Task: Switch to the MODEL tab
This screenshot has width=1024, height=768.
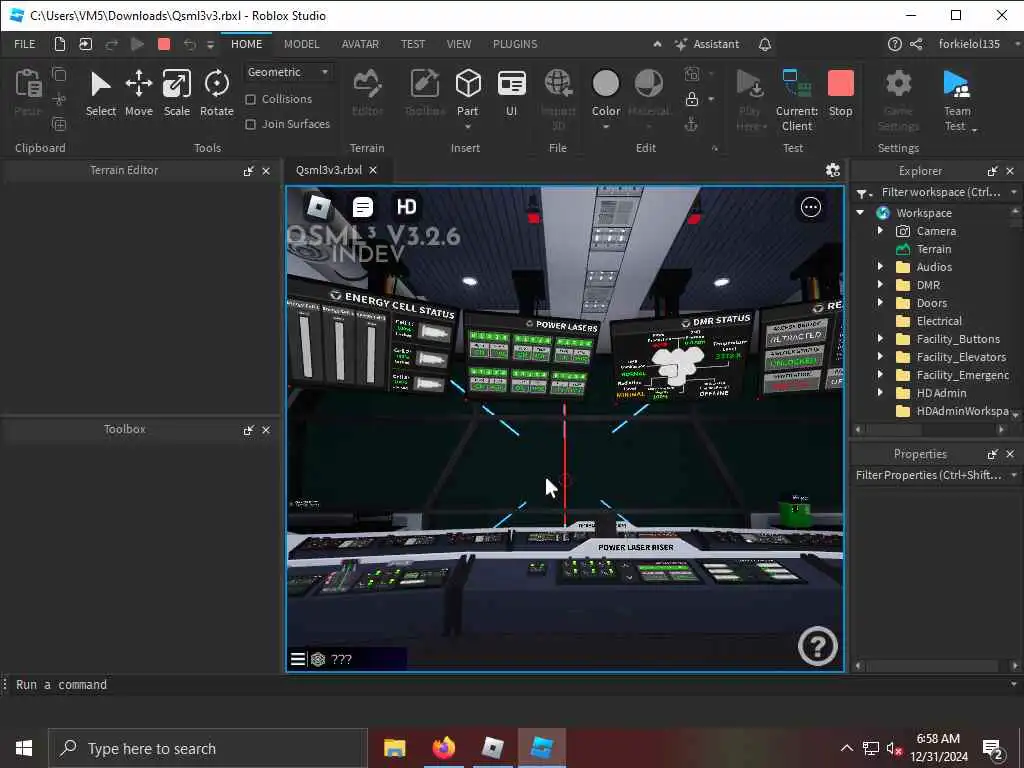Action: (x=302, y=44)
